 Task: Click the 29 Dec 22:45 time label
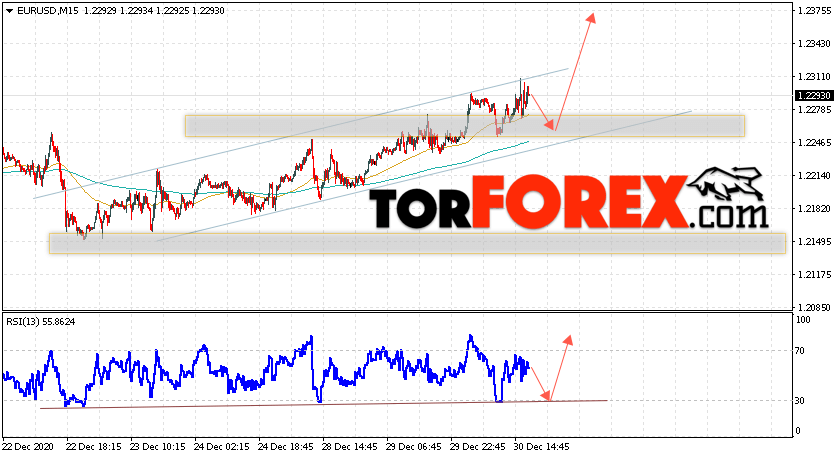(478, 446)
